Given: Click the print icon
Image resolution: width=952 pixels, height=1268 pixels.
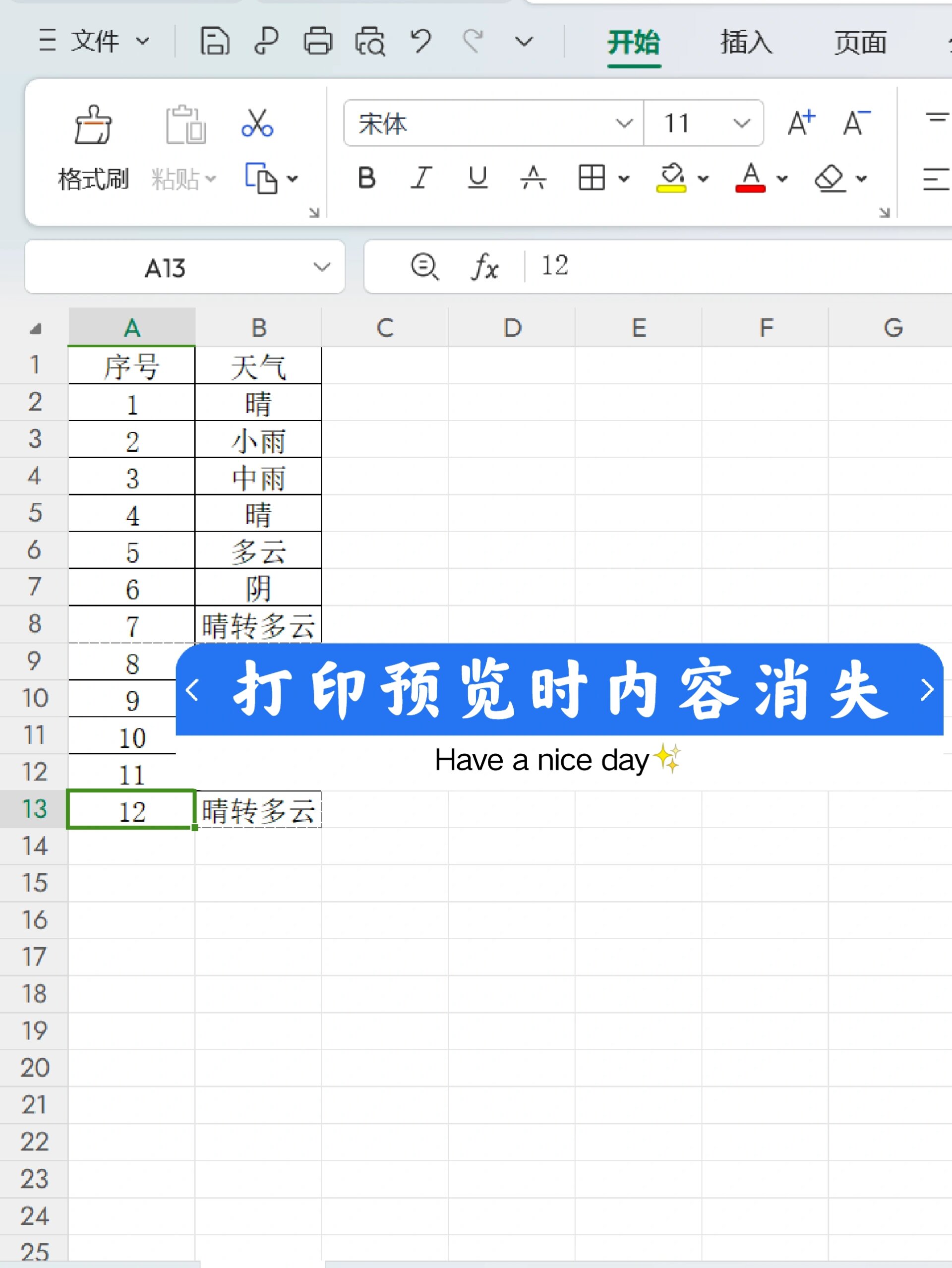Looking at the screenshot, I should 318,41.
